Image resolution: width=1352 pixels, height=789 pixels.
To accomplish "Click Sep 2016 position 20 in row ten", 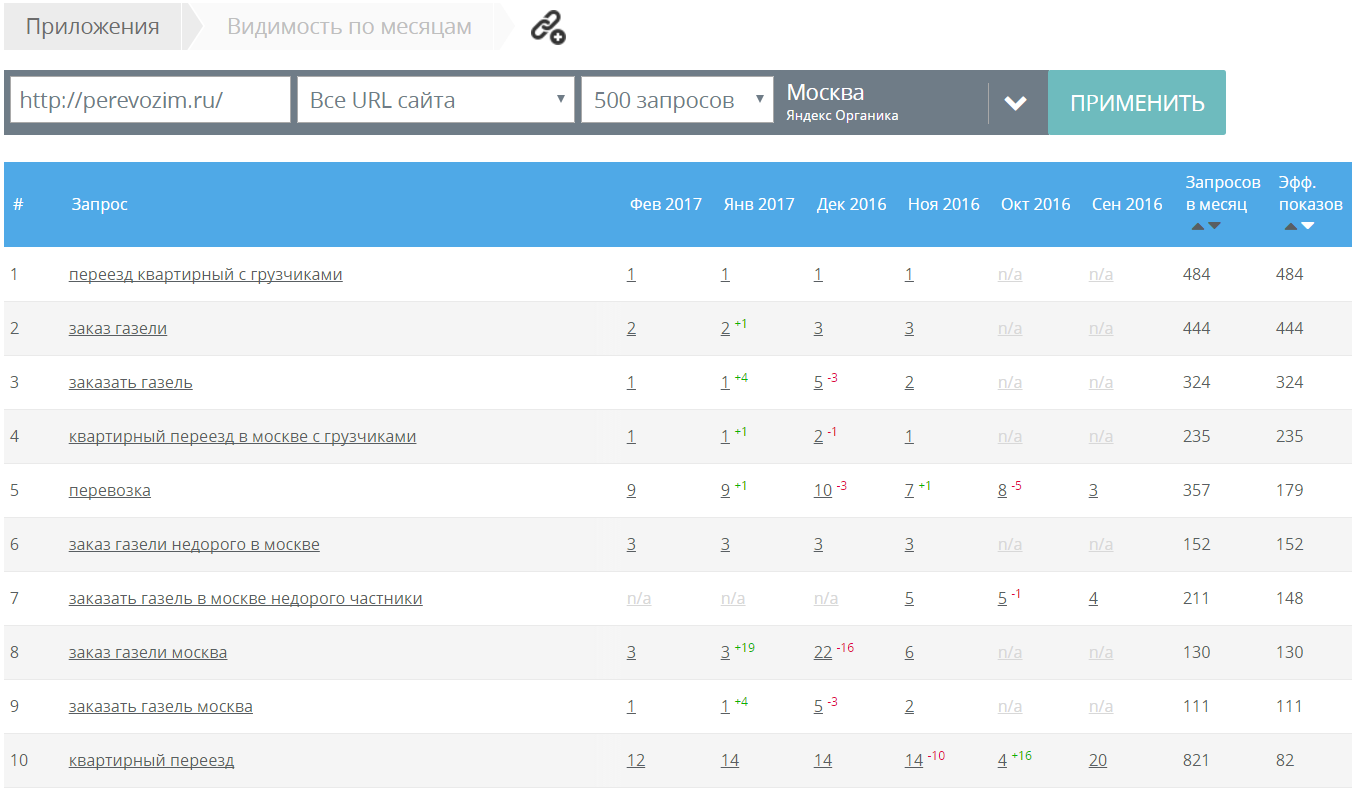I will click(1098, 760).
